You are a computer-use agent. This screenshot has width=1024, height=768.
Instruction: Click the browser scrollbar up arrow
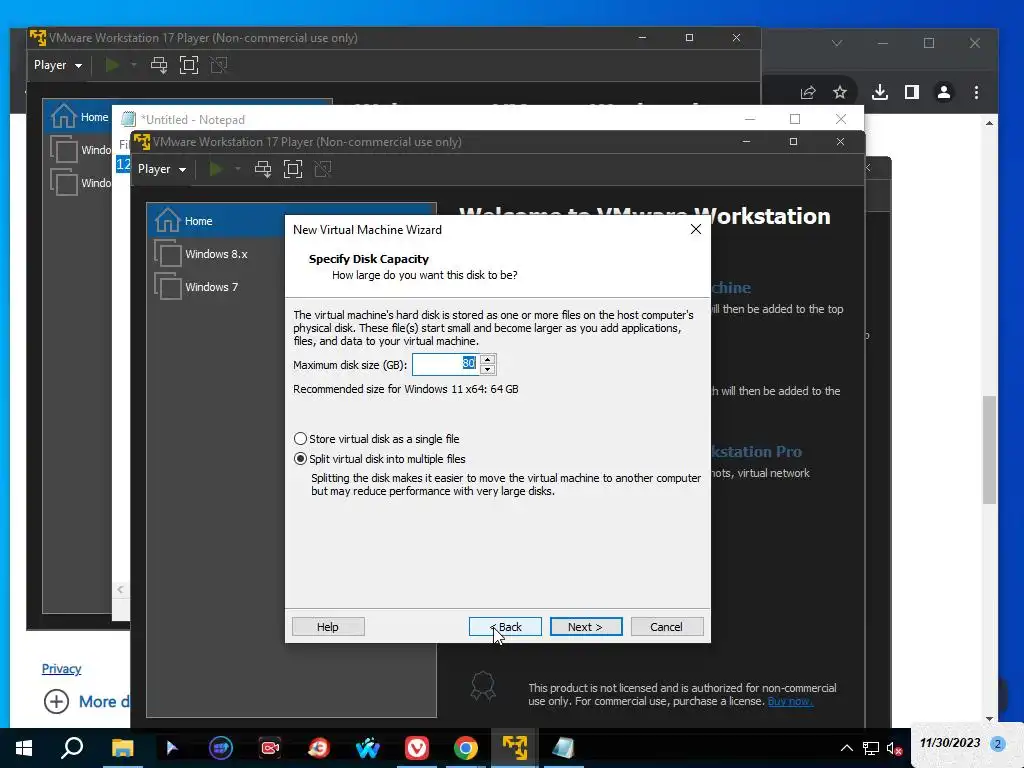point(990,123)
